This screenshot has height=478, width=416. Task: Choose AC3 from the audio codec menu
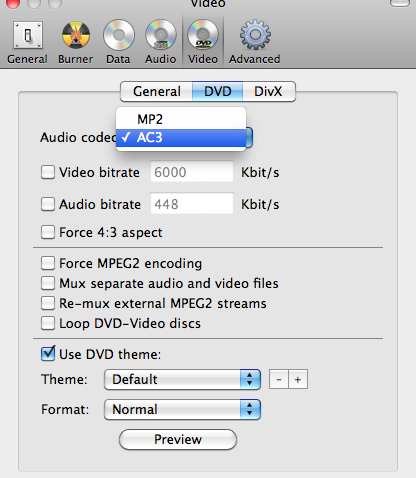pos(181,137)
